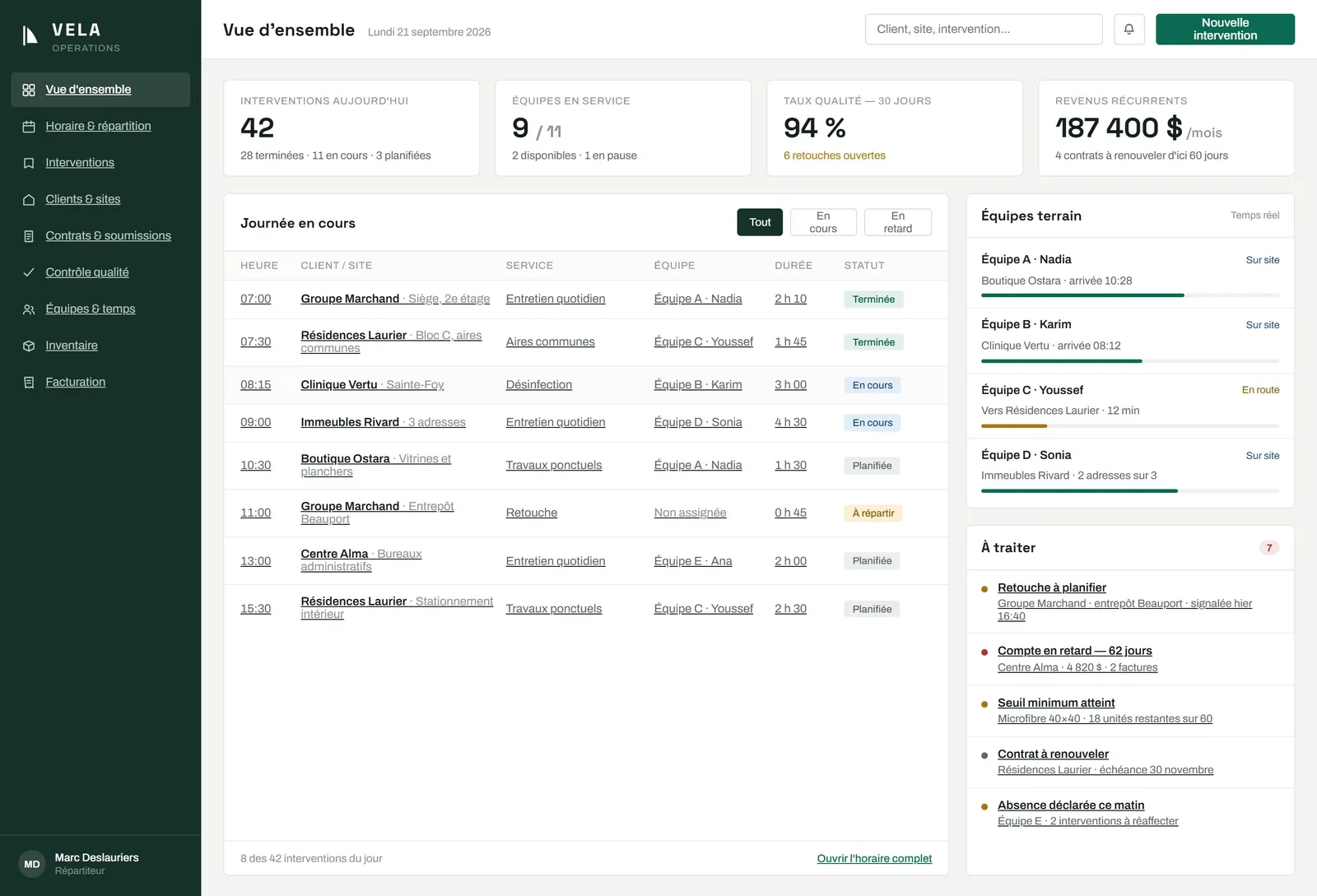
Task: Select the Tout filter tab
Action: coord(760,222)
